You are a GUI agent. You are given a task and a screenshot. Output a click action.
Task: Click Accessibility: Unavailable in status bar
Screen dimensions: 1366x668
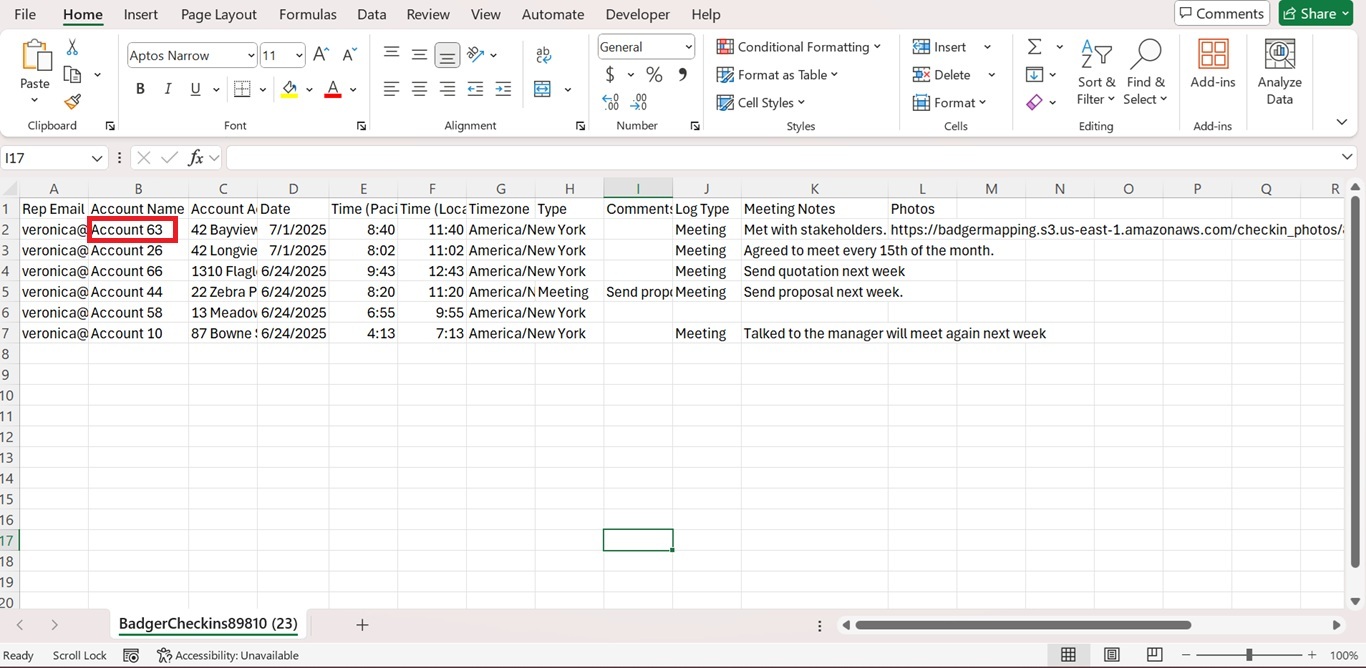point(227,655)
